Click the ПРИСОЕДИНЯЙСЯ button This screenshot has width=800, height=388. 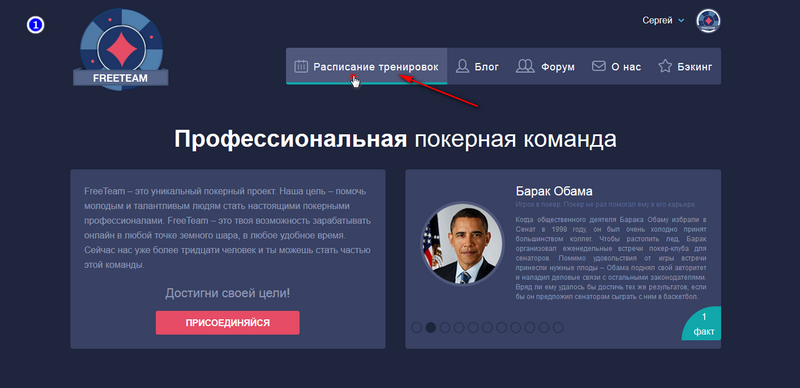tap(228, 323)
